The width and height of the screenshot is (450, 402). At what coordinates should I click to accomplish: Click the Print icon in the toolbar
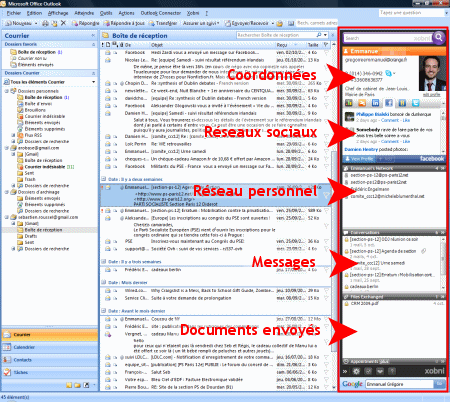pyautogui.click(x=45, y=23)
